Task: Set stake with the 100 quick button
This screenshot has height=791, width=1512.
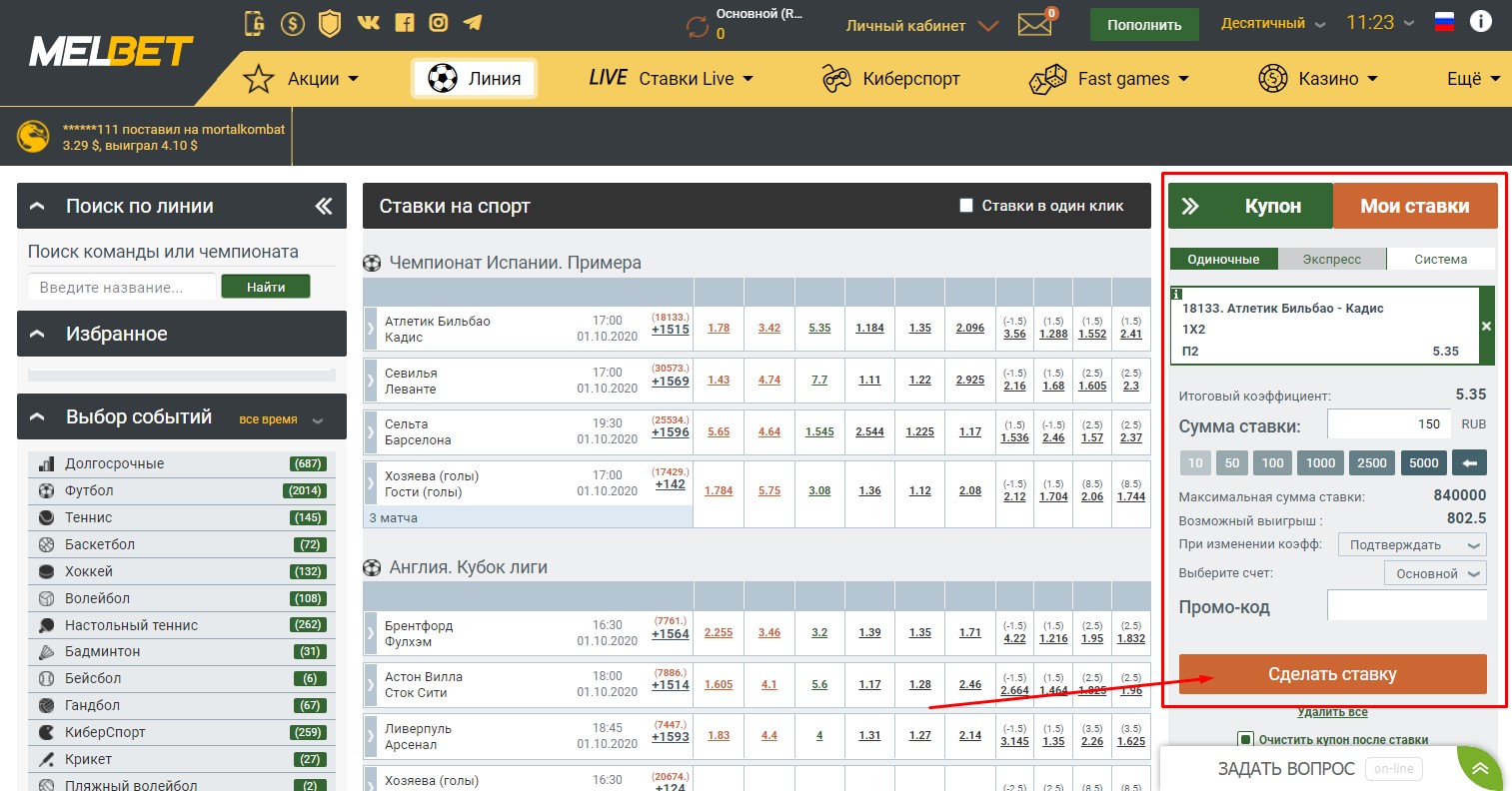Action: [x=1272, y=462]
